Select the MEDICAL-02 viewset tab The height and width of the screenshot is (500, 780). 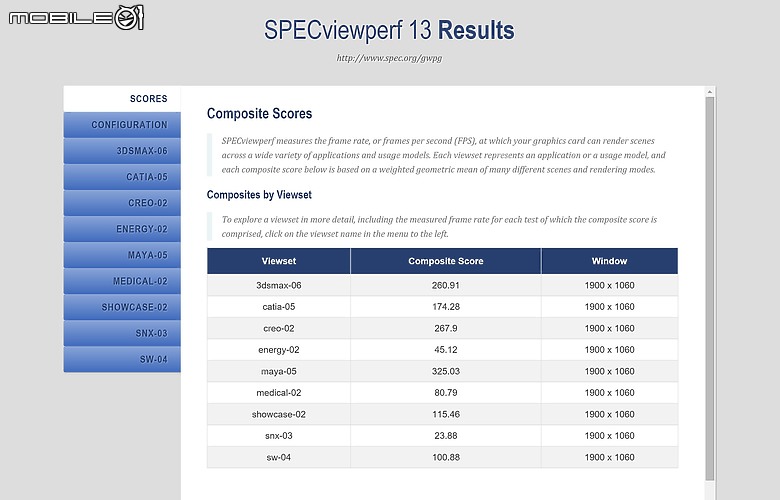[122, 281]
